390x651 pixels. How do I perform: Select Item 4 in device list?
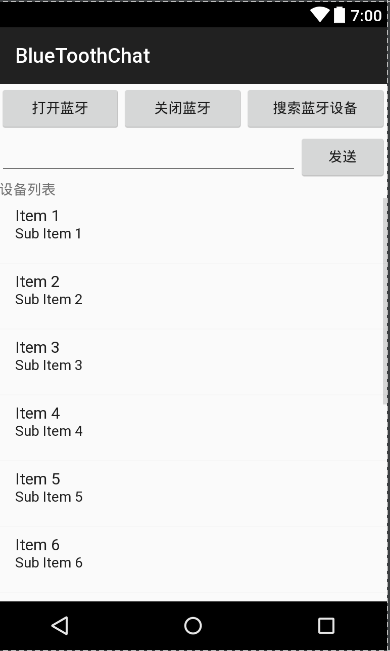193,428
